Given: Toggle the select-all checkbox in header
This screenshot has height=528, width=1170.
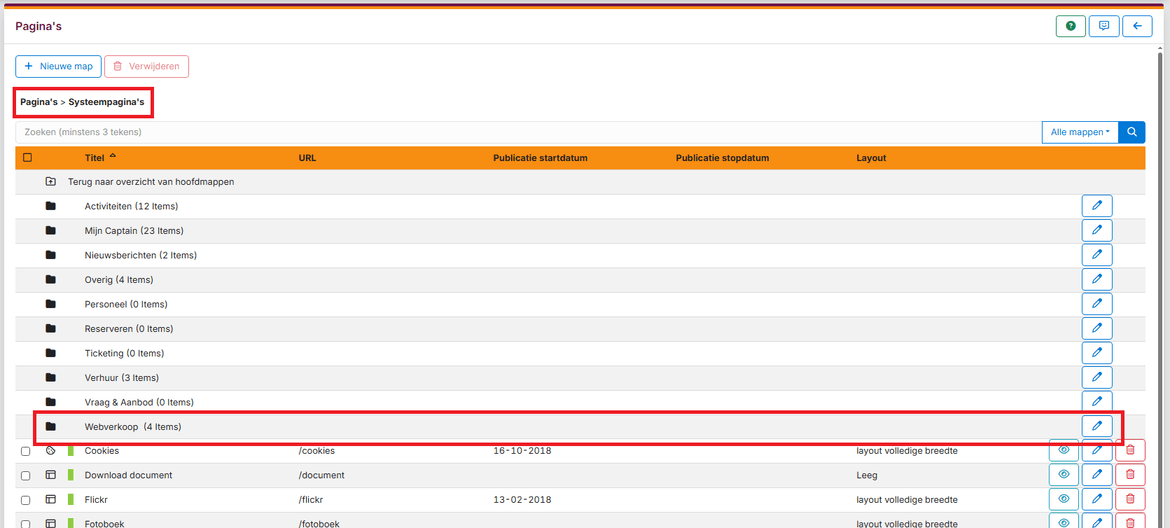Looking at the screenshot, I should pos(27,158).
